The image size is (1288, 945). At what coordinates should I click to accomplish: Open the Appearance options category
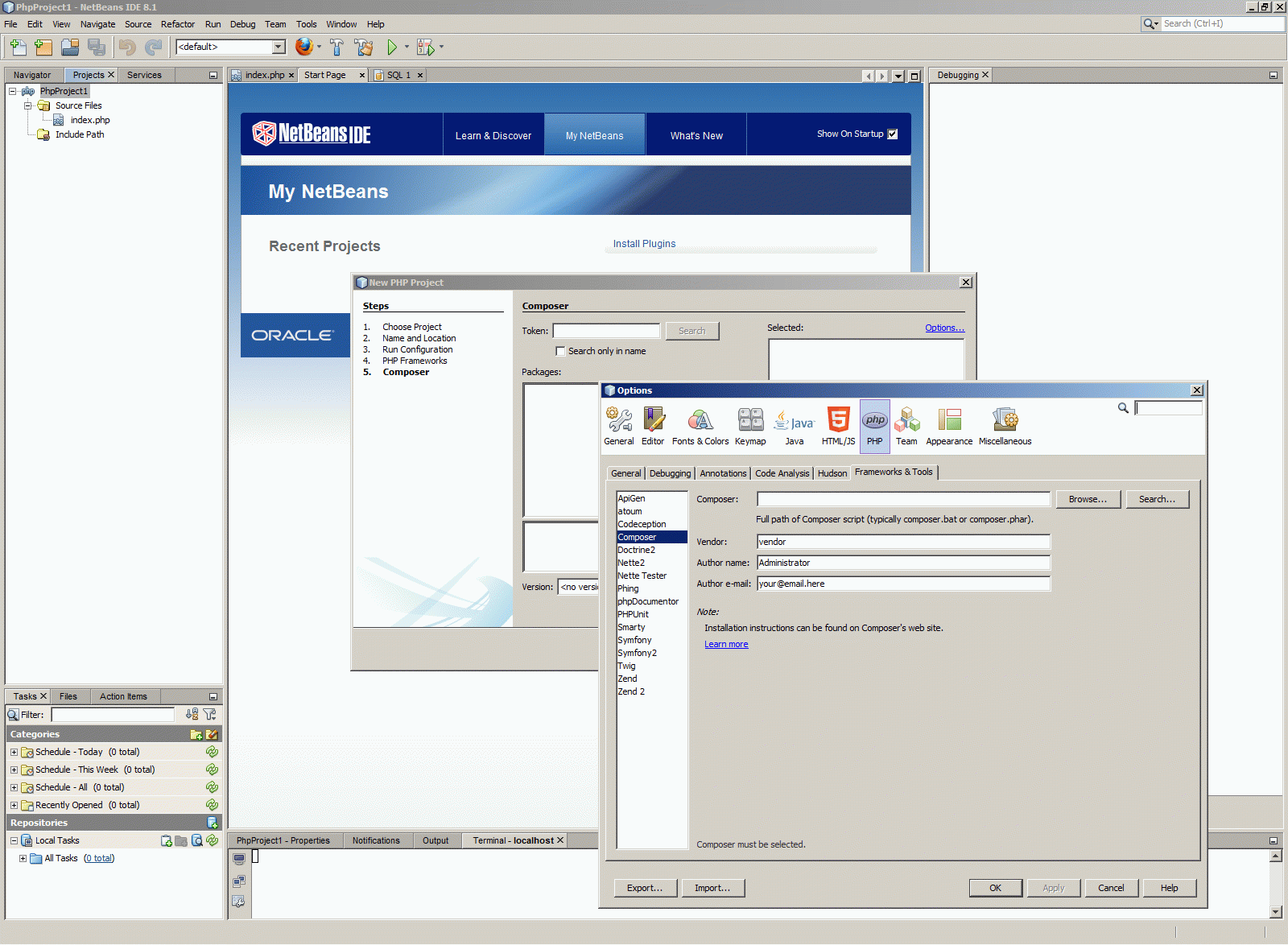click(x=949, y=427)
